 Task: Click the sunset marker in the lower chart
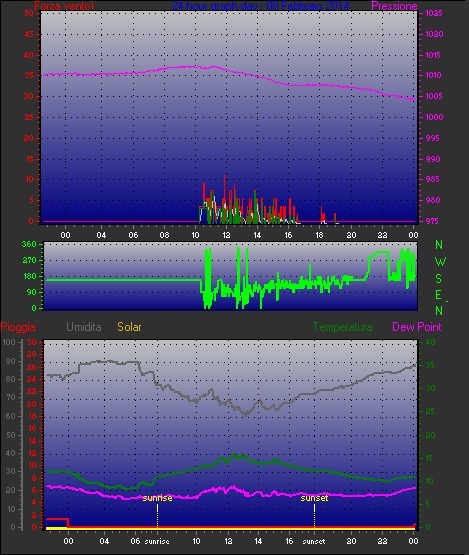(x=314, y=515)
